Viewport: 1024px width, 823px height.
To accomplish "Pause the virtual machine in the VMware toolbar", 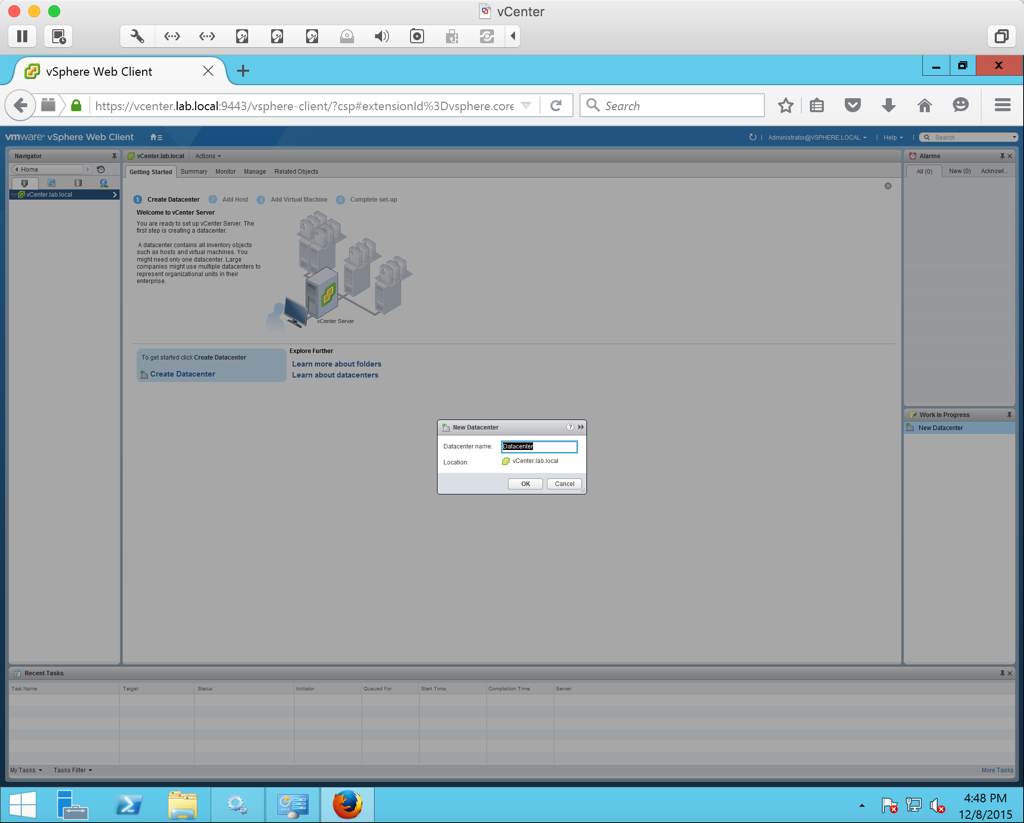I will [x=22, y=36].
